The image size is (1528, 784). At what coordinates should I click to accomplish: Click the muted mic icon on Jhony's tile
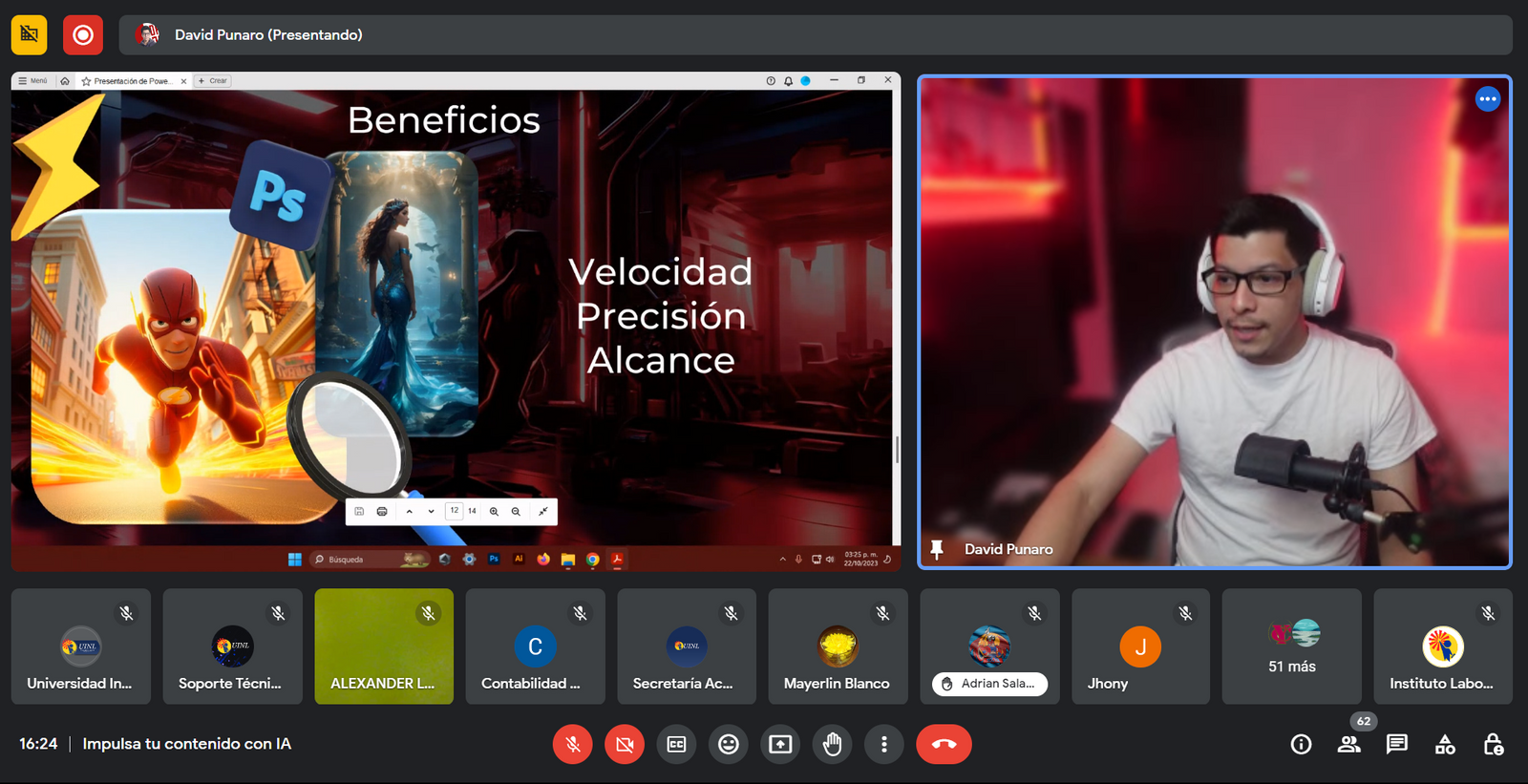tap(1185, 613)
